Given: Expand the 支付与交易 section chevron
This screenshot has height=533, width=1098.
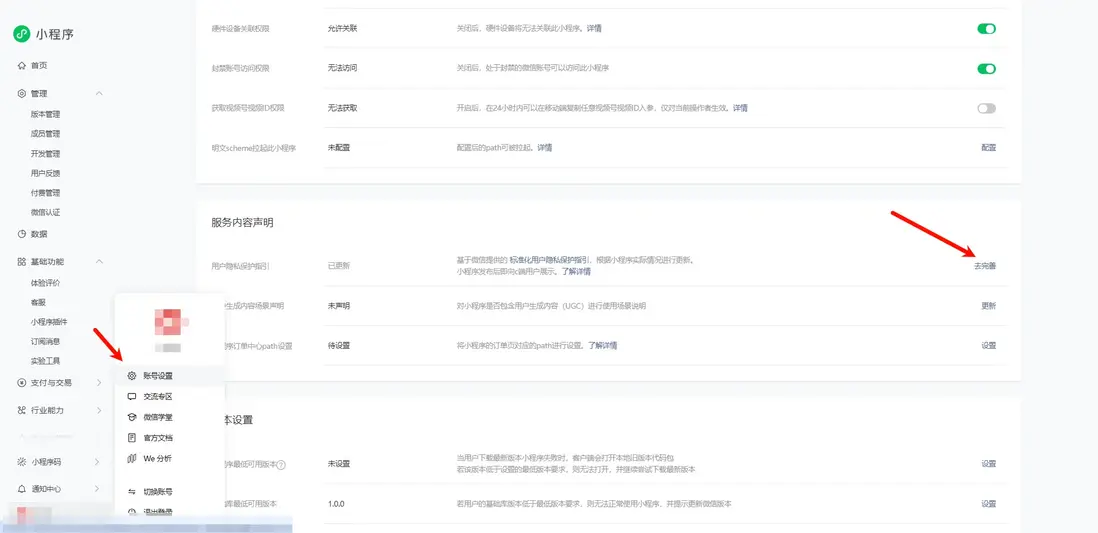Looking at the screenshot, I should (x=99, y=382).
